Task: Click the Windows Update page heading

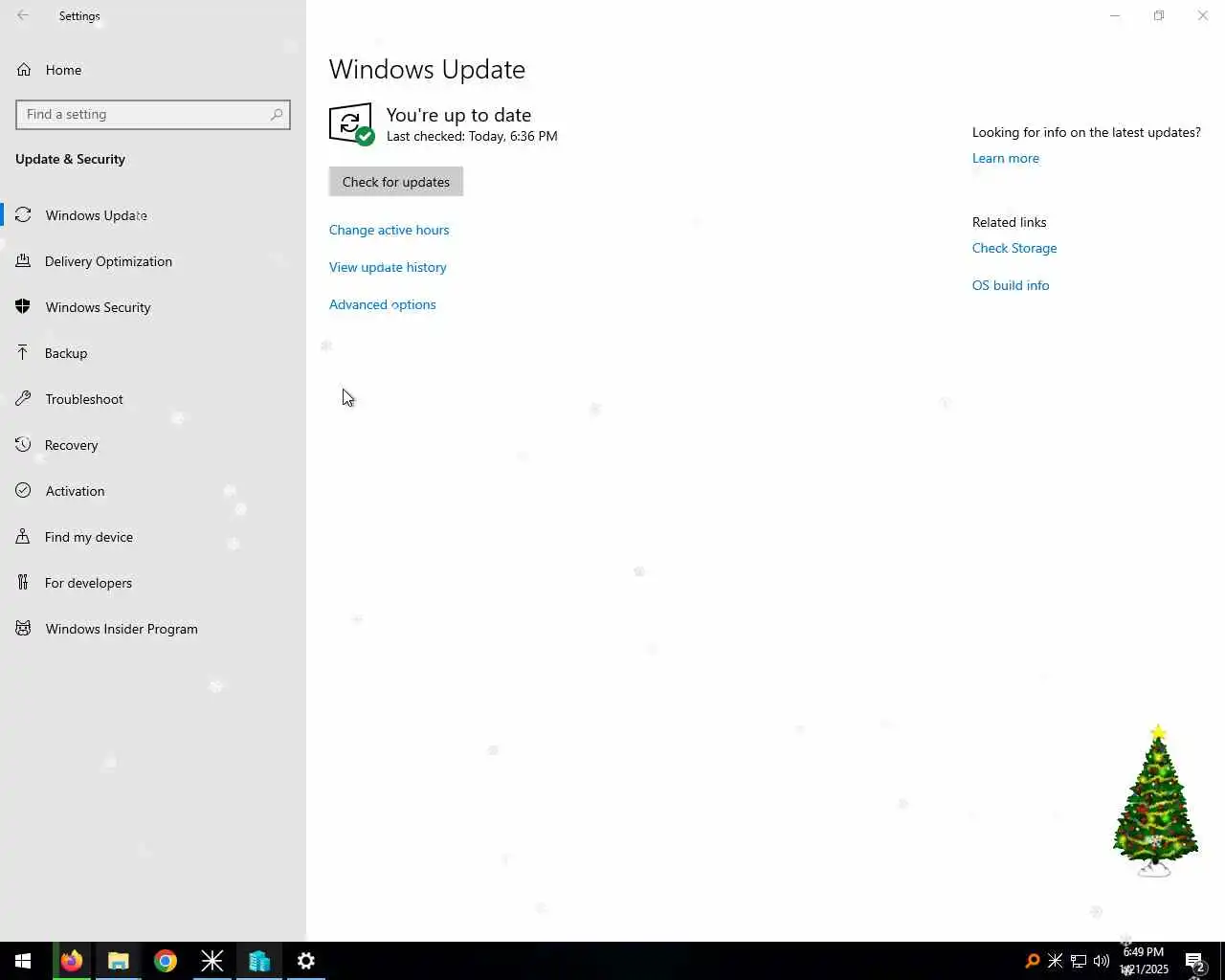Action: 427,69
